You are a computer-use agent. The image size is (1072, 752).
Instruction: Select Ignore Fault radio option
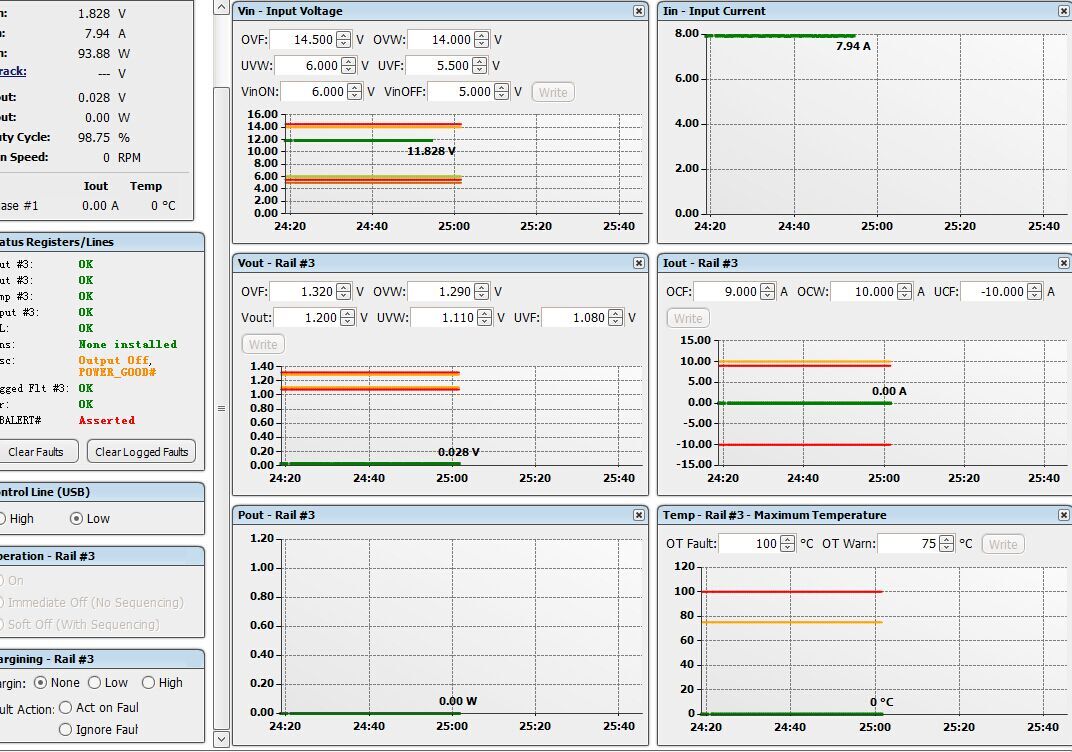[x=99, y=730]
